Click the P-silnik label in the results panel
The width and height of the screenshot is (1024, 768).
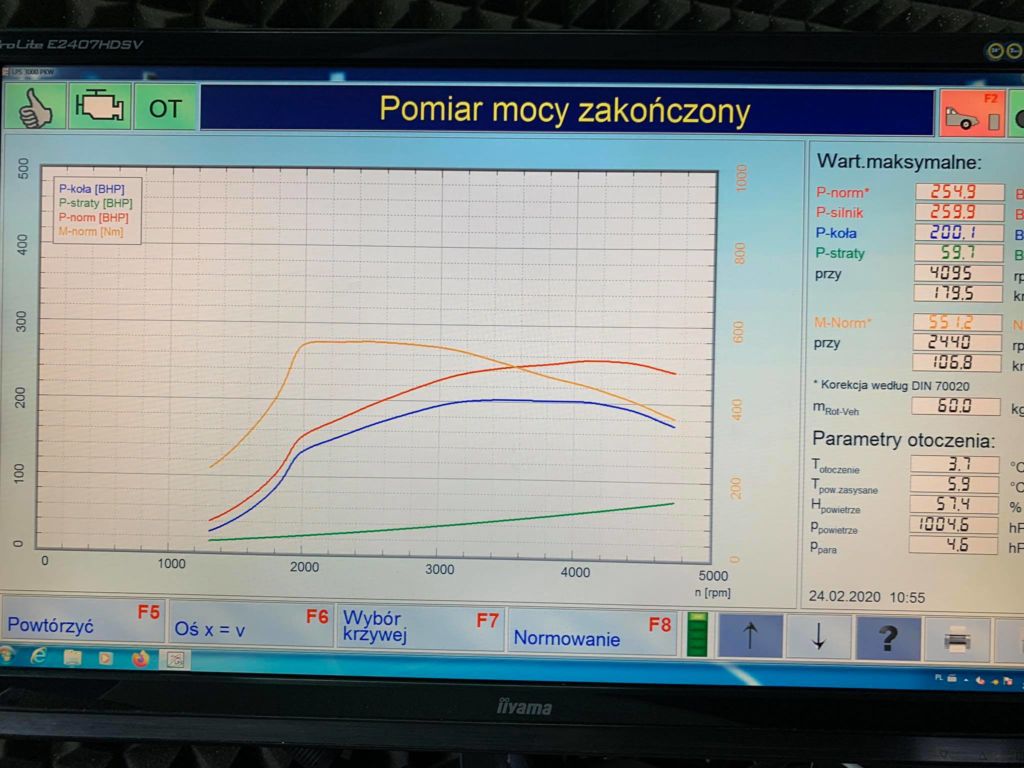[840, 213]
